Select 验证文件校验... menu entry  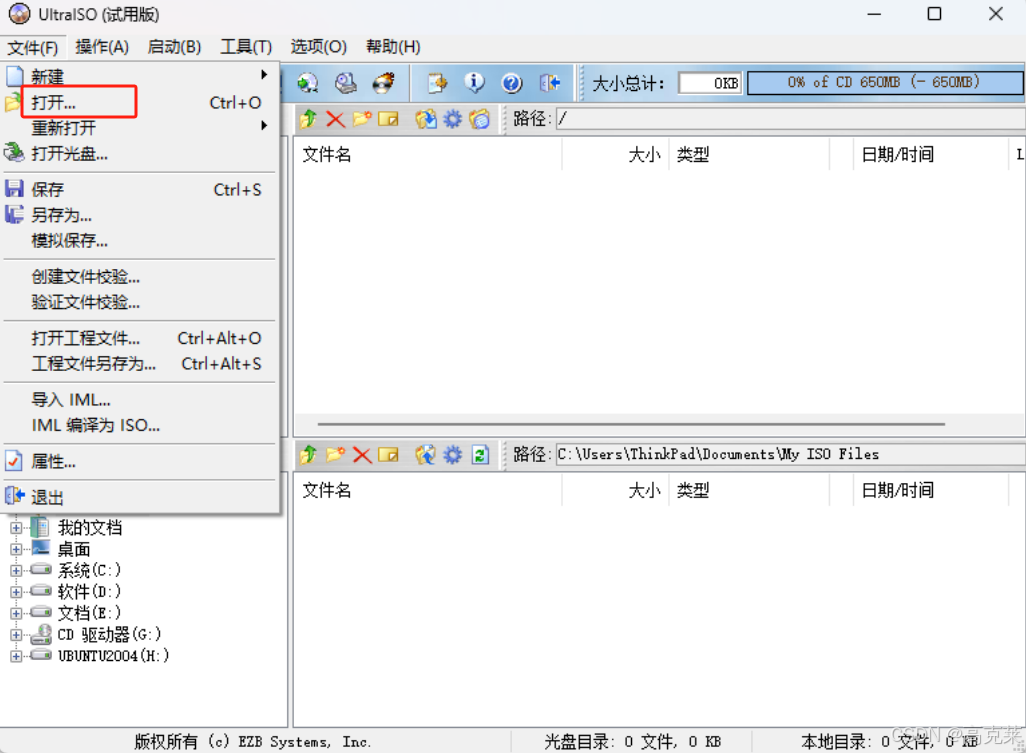139,302
